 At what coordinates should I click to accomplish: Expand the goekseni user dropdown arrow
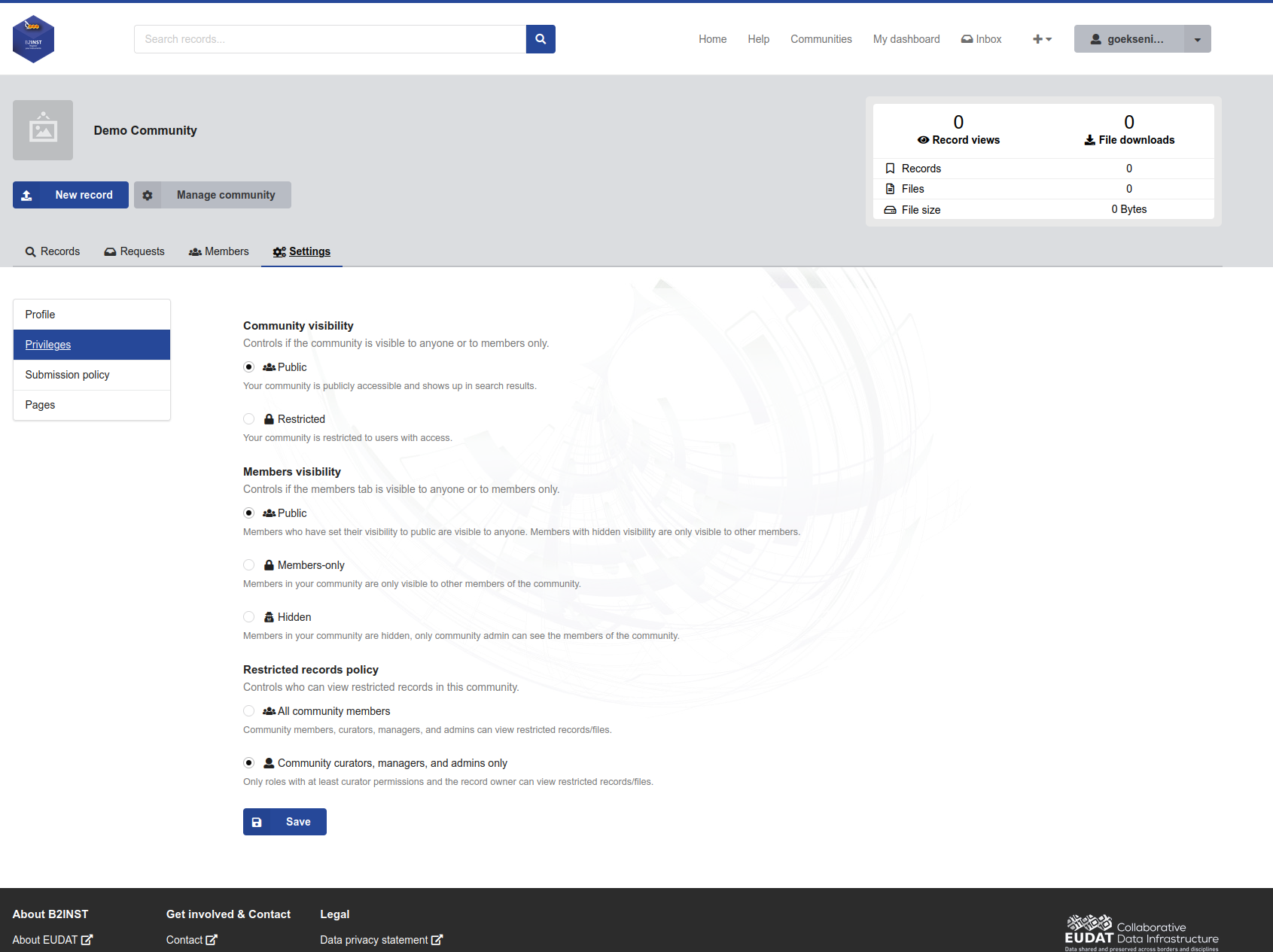pos(1197,39)
